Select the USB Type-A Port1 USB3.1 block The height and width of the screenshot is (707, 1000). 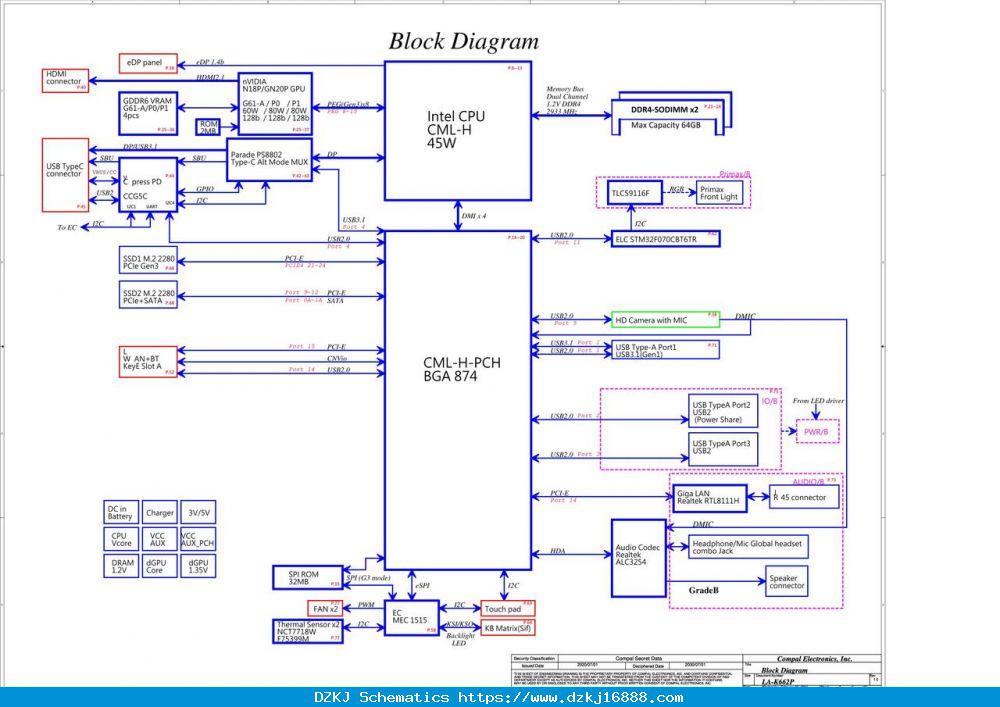(666, 350)
